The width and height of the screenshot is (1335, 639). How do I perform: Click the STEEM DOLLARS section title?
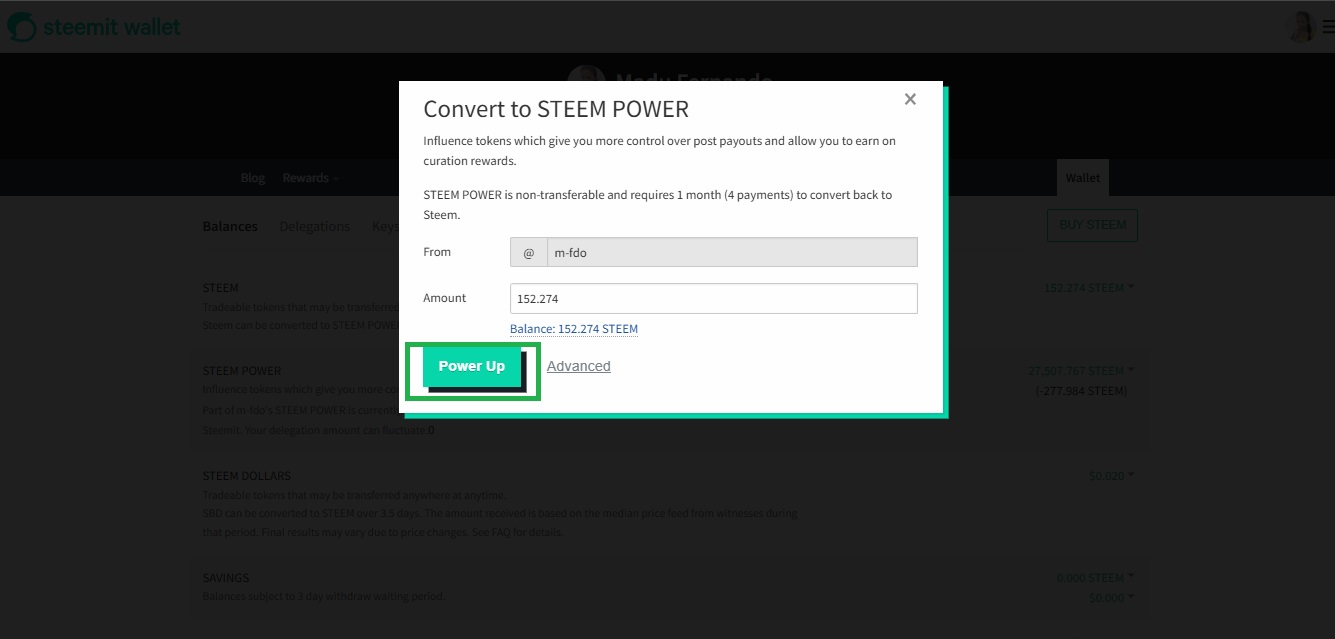point(247,476)
